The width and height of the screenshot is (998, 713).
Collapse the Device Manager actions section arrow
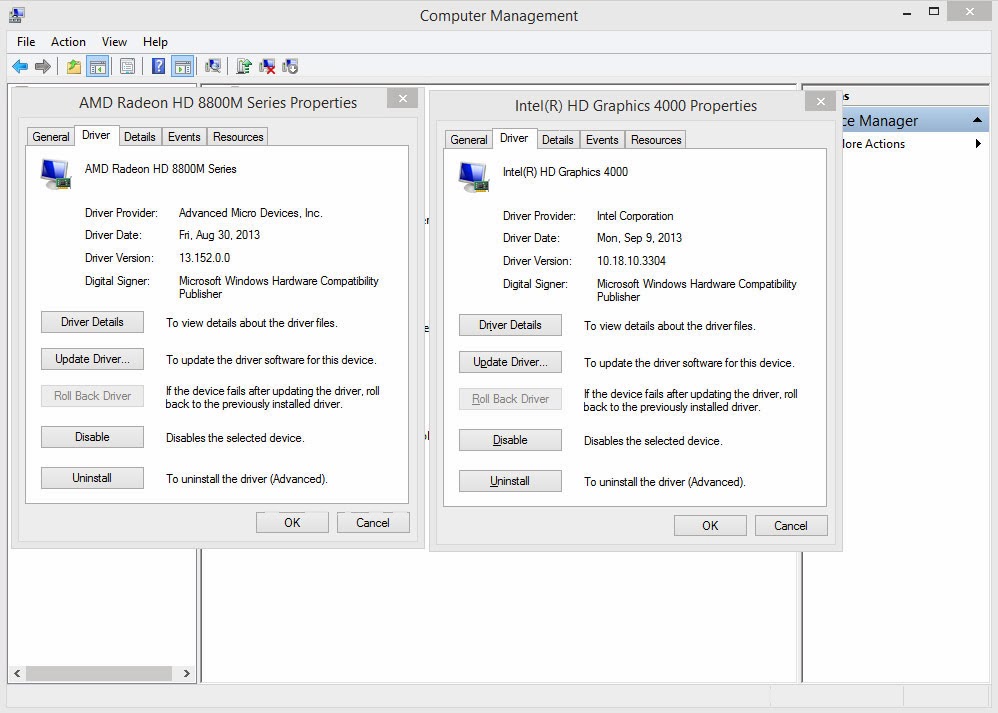pyautogui.click(x=978, y=120)
